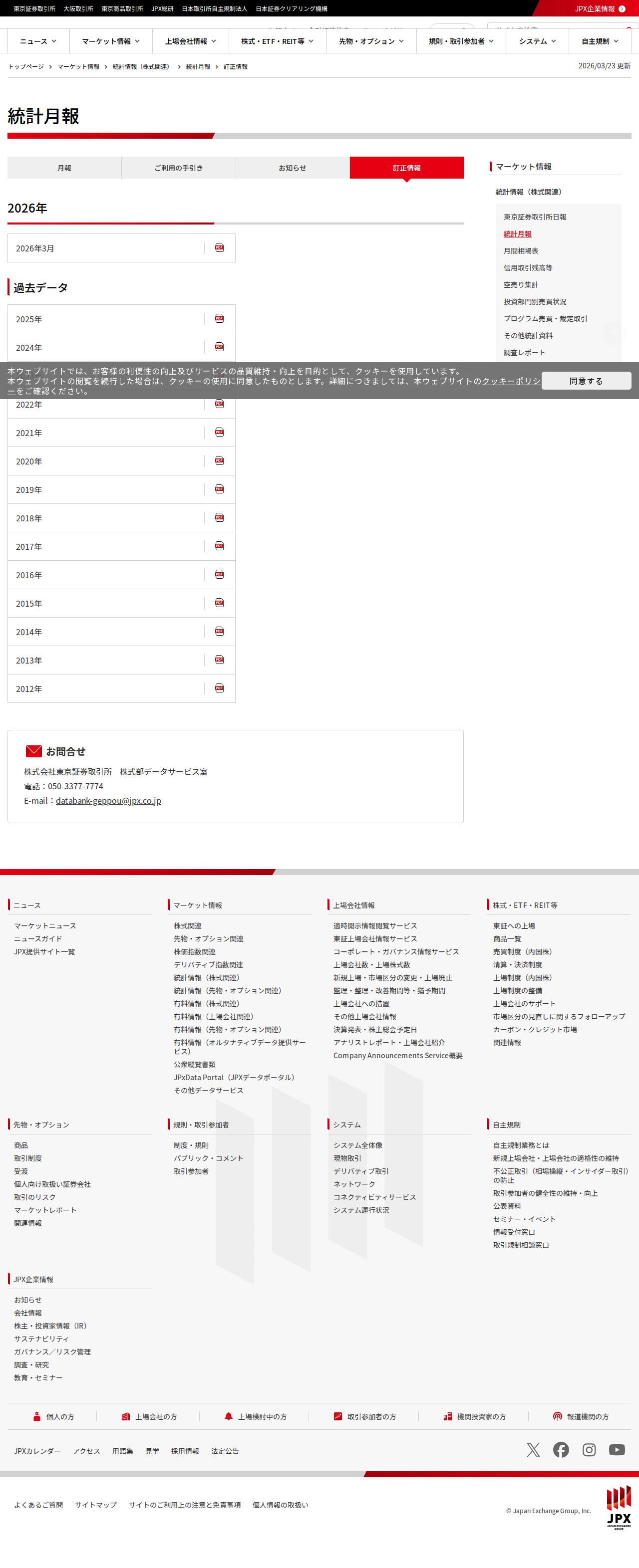Open 信用取引残高等 in the sidebar
The image size is (639, 1568).
(528, 268)
